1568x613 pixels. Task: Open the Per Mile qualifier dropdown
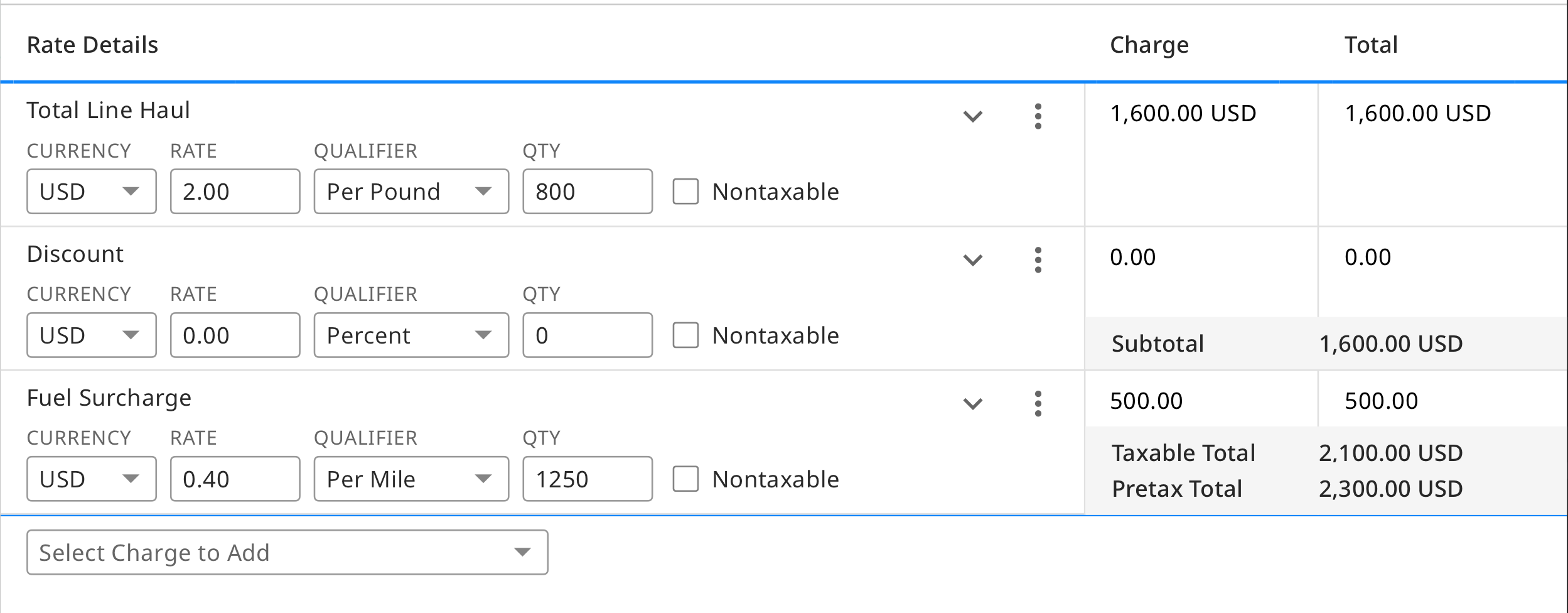(411, 479)
